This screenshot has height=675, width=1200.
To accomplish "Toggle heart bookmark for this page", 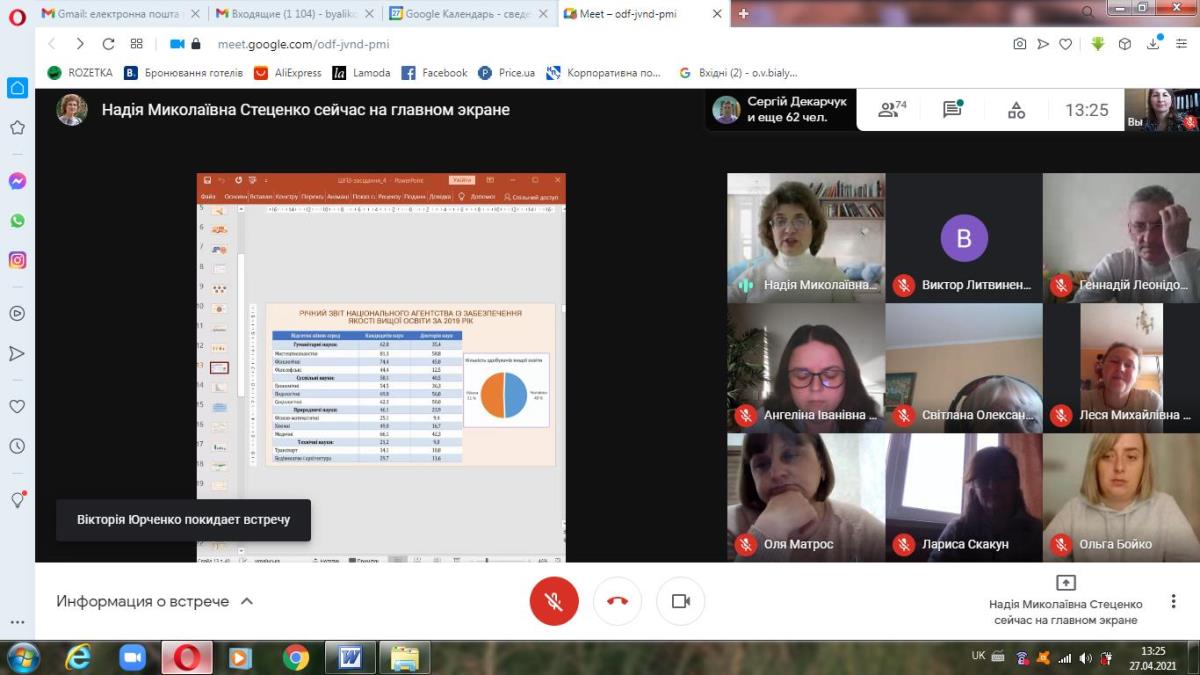I will [x=1066, y=44].
